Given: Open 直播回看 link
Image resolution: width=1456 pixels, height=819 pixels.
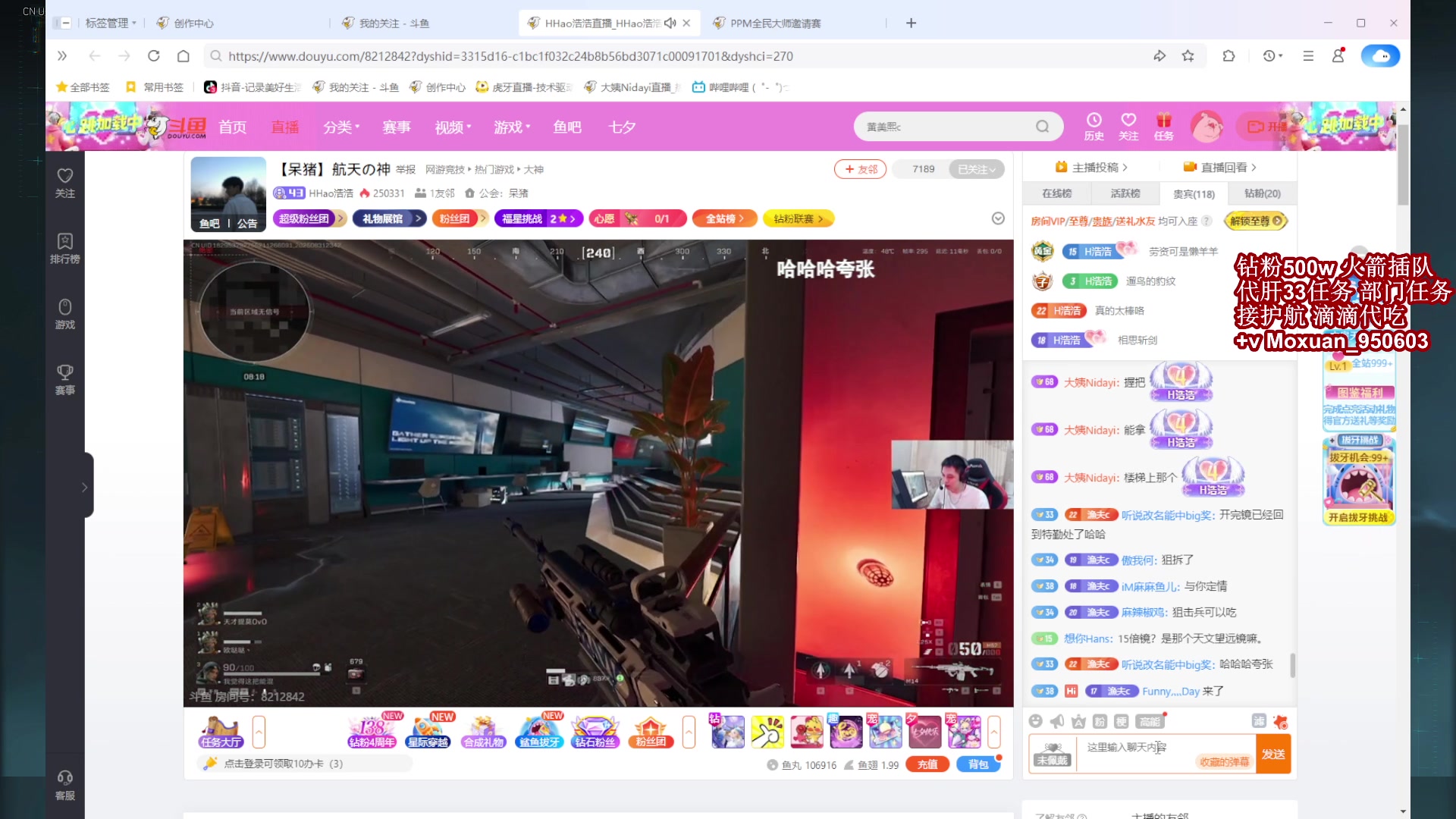Looking at the screenshot, I should pos(1219,167).
